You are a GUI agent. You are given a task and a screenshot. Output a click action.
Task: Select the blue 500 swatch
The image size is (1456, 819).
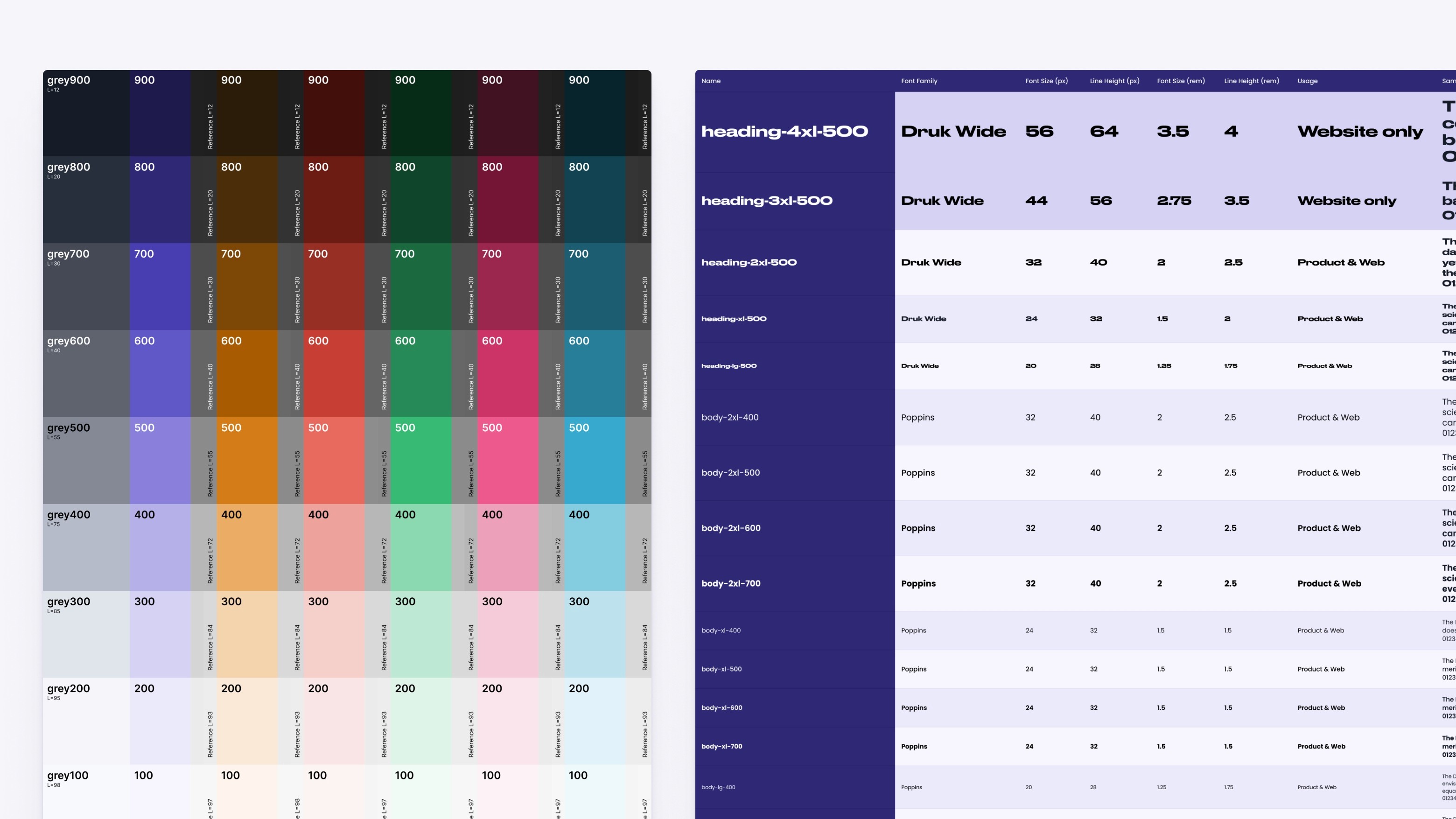click(595, 461)
